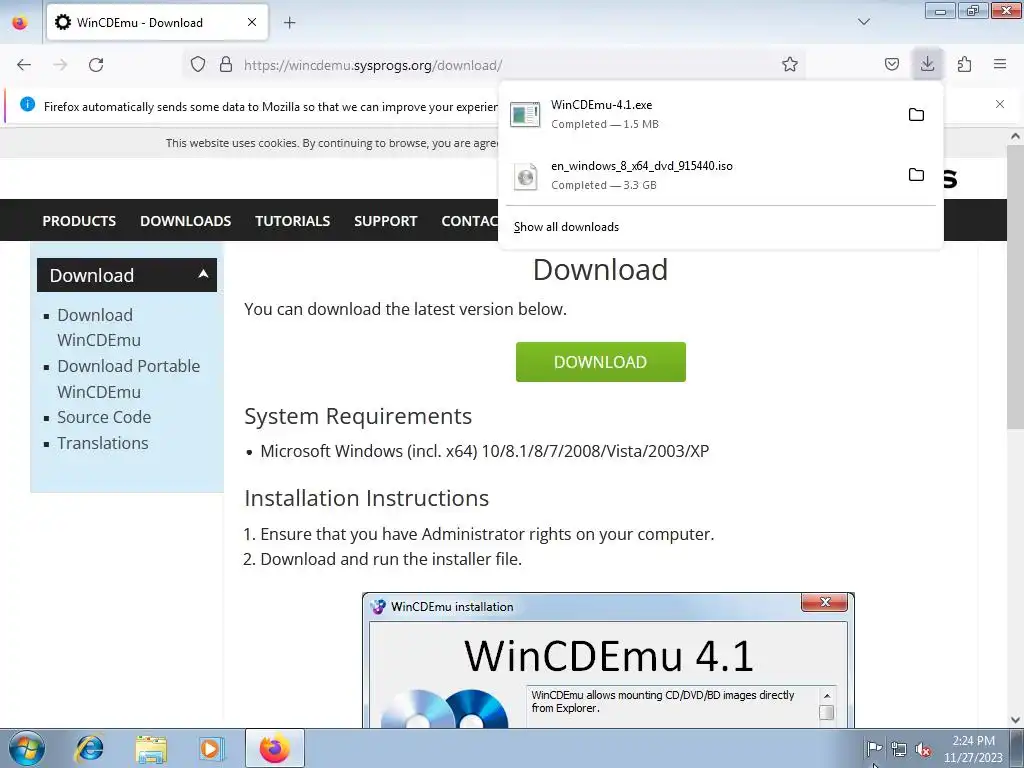
Task: Open the DOWNLOADS menu
Action: [185, 221]
